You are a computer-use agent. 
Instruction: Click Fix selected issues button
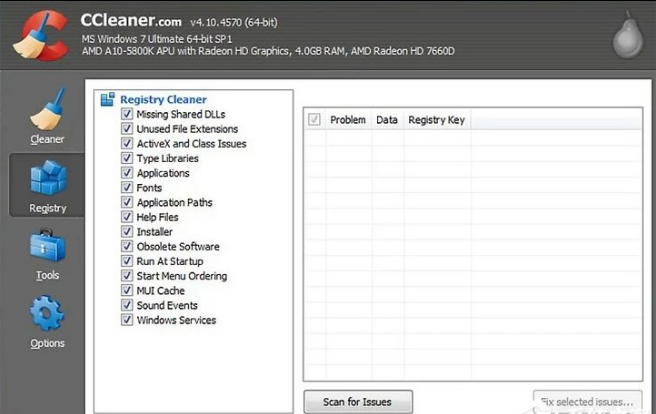pos(587,402)
